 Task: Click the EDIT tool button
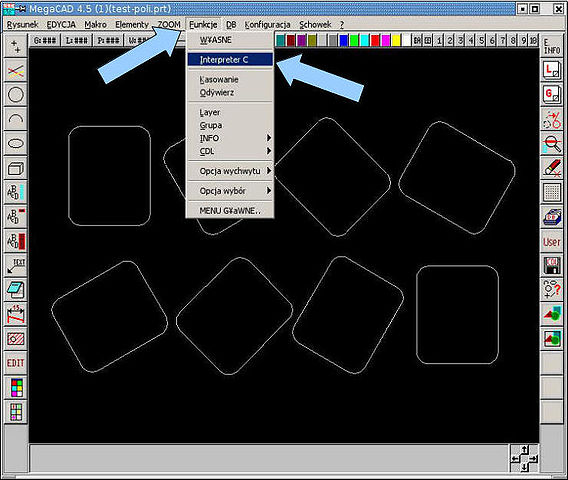coord(16,363)
